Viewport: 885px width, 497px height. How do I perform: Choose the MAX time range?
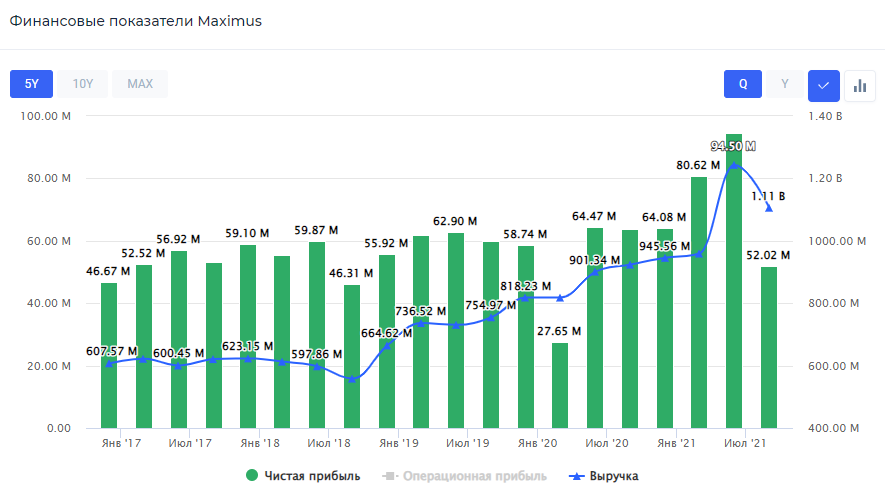tap(140, 84)
